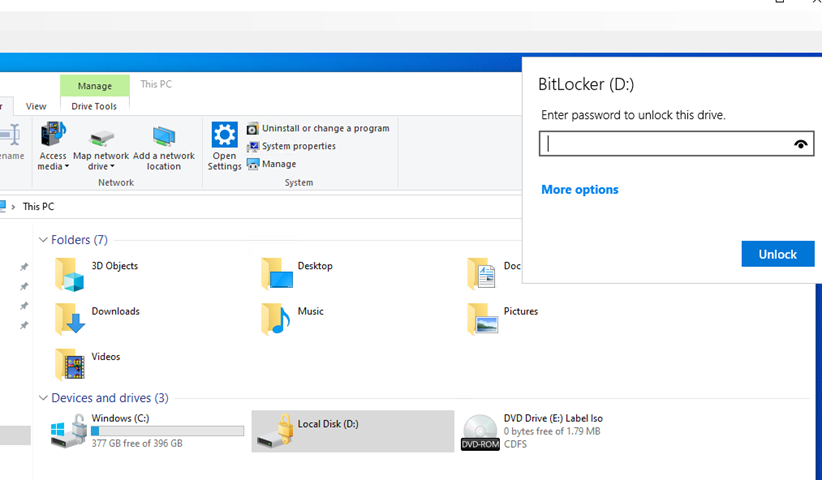Select the locked Local Disk (D:) drive
This screenshot has height=480, width=822.
[x=271, y=431]
